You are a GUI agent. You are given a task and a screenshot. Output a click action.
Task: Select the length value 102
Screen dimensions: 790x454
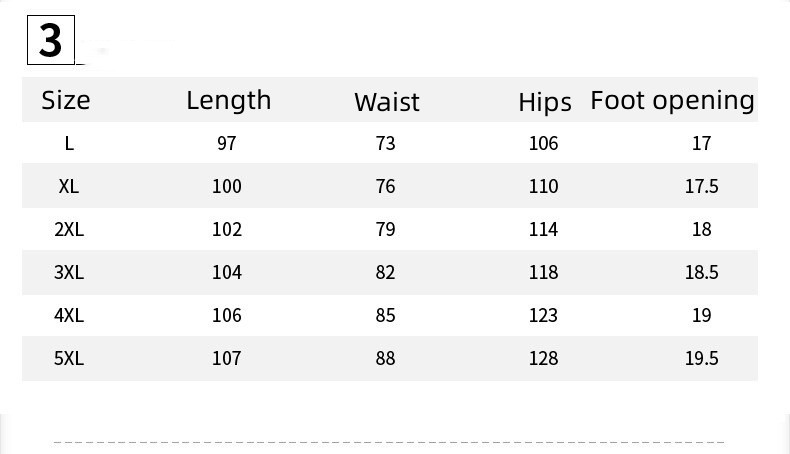227,229
